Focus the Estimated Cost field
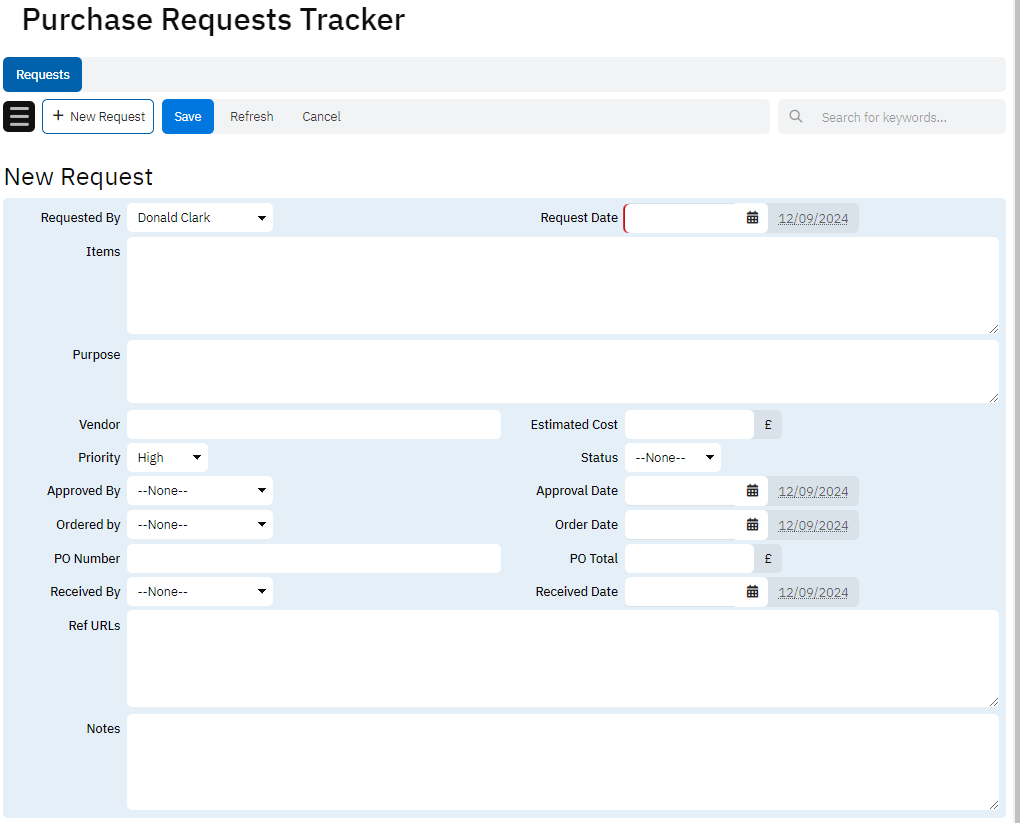The width and height of the screenshot is (1020, 823). click(x=688, y=425)
